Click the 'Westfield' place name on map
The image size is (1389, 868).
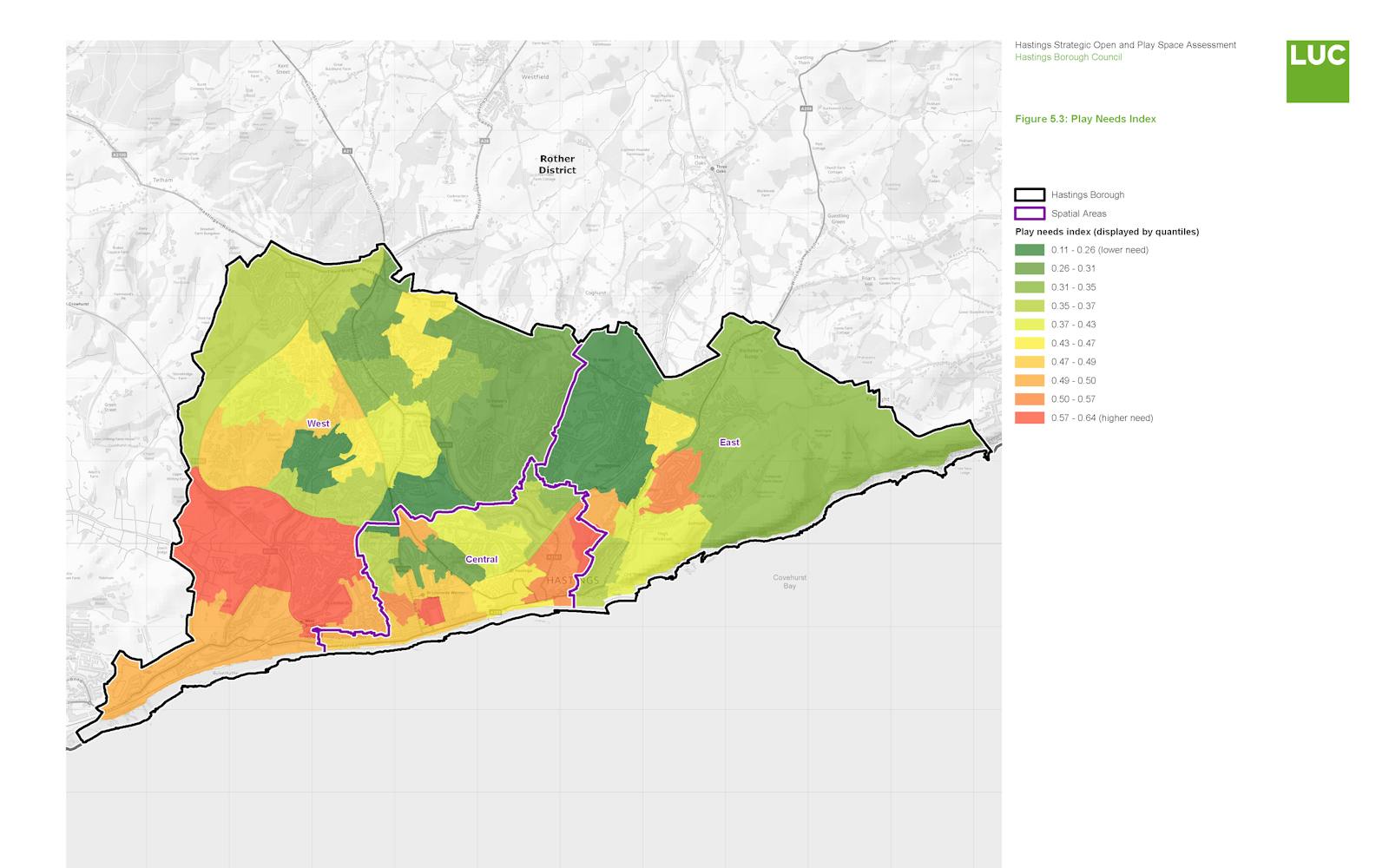[x=535, y=77]
